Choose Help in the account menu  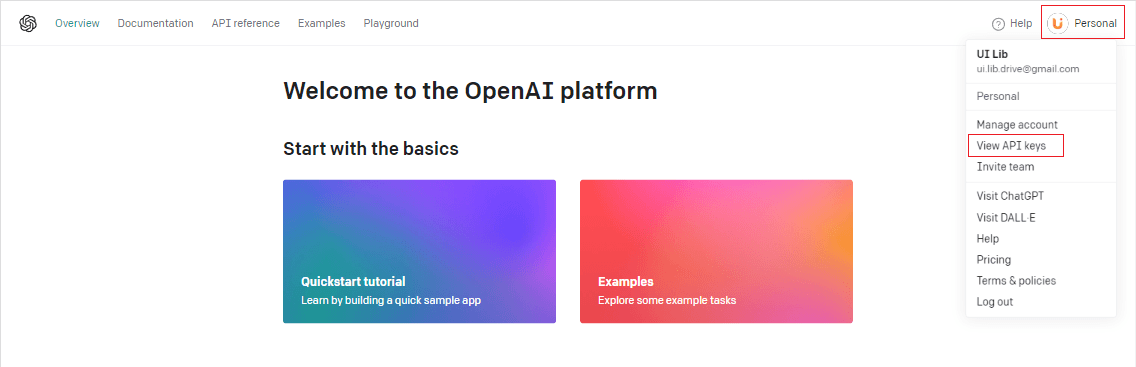coord(987,238)
